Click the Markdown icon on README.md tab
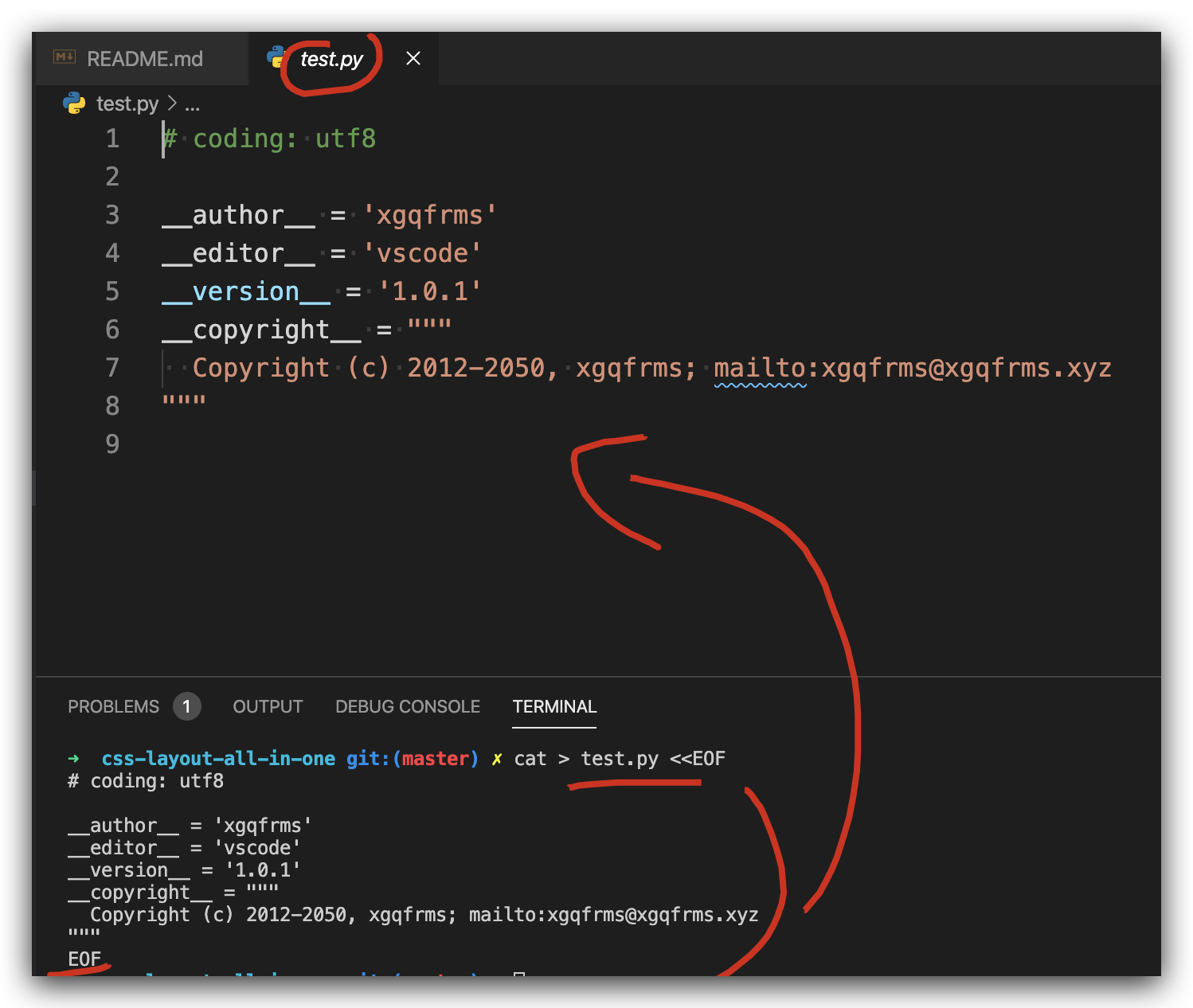 (x=65, y=57)
